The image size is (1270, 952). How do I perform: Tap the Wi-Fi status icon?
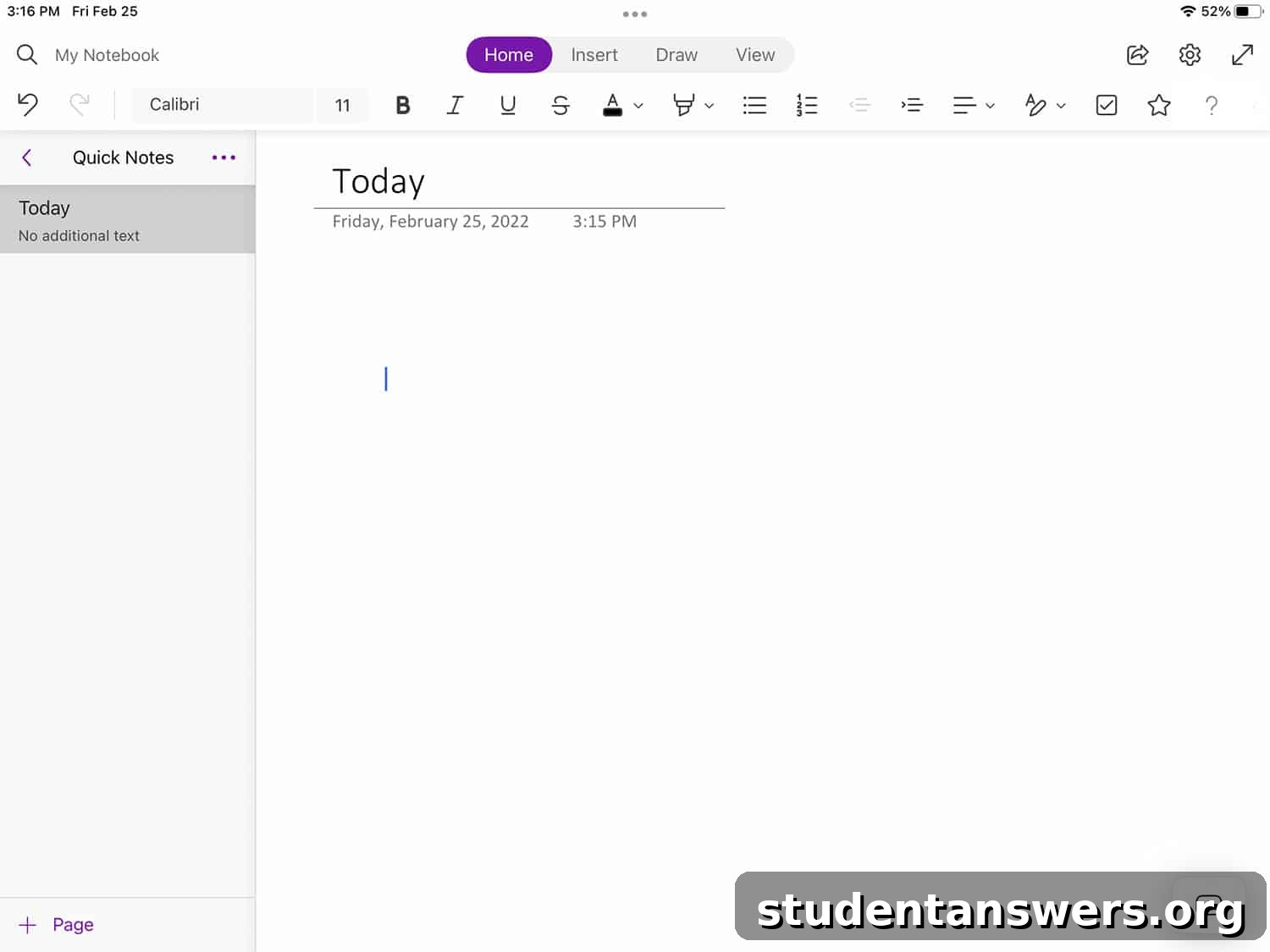pyautogui.click(x=1188, y=11)
